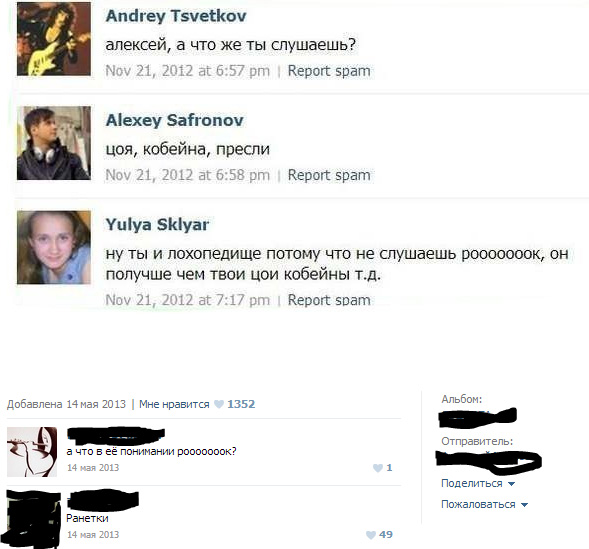Viewport: 589px width, 549px height.
Task: Click the Мне нравится link
Action: [x=174, y=404]
